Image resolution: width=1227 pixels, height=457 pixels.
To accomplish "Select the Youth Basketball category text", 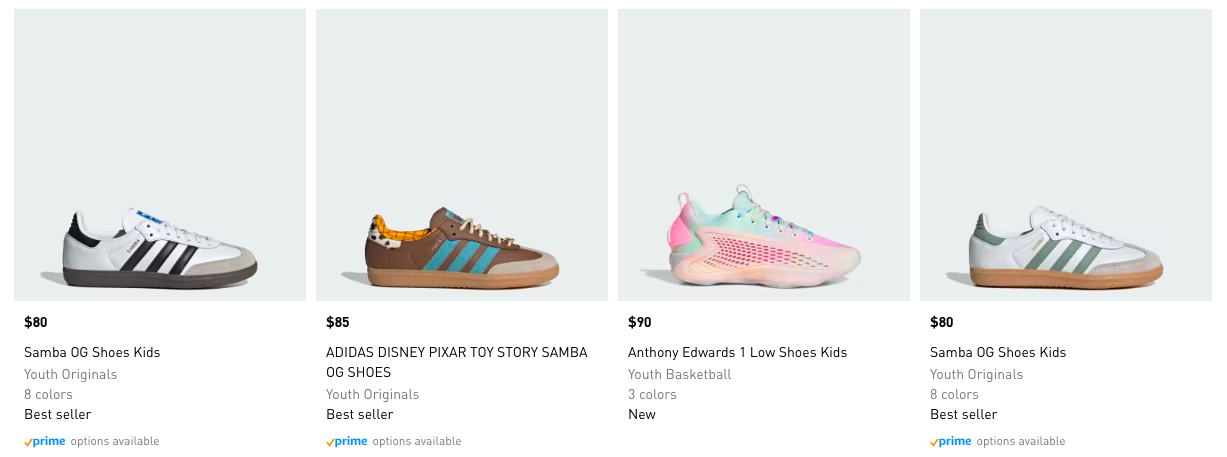I will coord(679,374).
